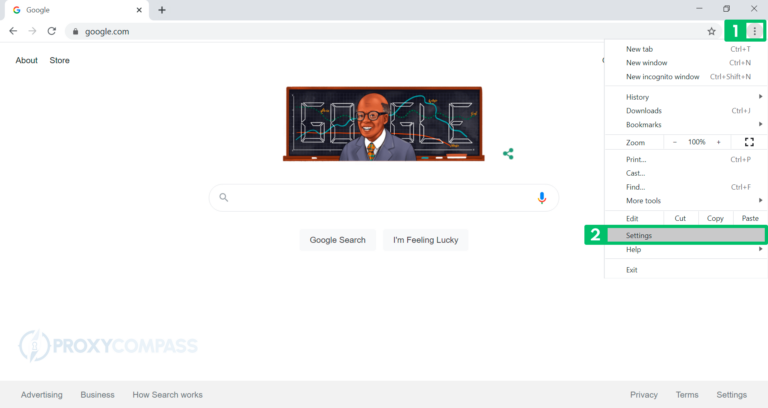Click the browser back arrow
Screen dimensions: 768x408
tap(13, 31)
